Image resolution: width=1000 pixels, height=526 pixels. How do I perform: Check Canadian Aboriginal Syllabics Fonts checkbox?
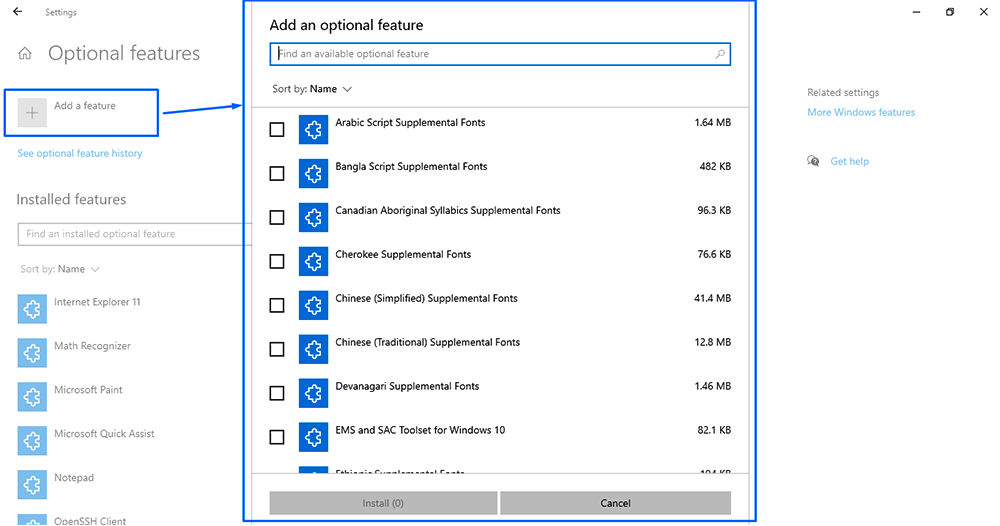[277, 217]
